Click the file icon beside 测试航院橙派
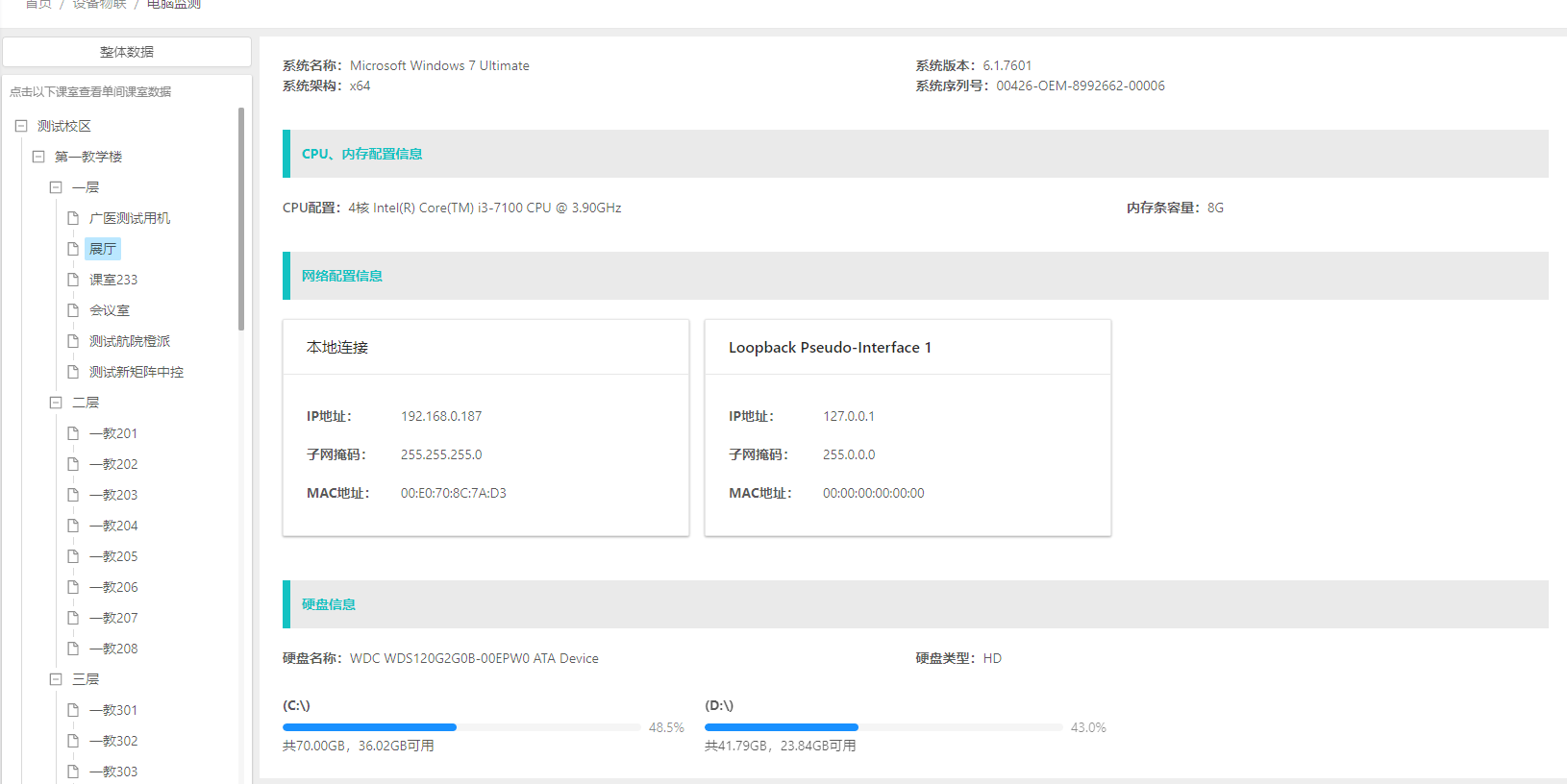Image resolution: width=1567 pixels, height=784 pixels. [73, 341]
